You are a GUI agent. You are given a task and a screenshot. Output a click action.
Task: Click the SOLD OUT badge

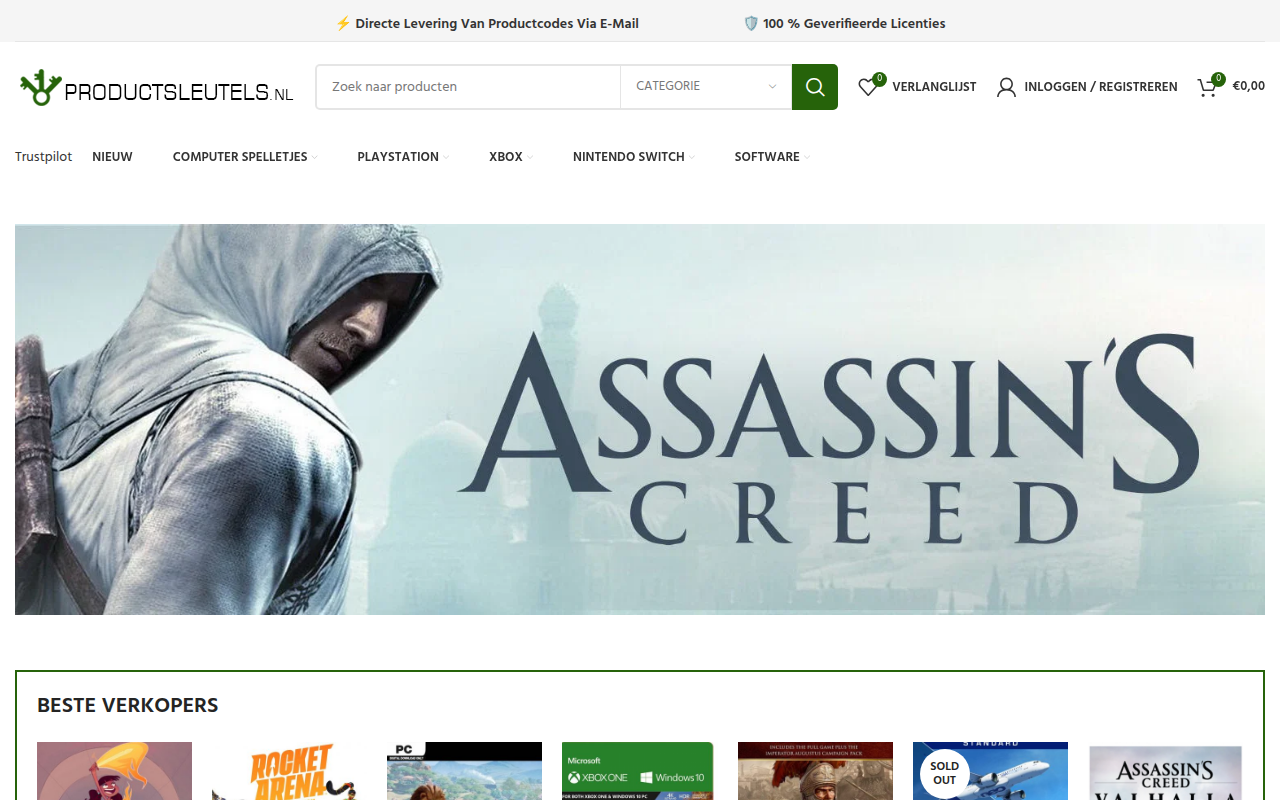(944, 773)
